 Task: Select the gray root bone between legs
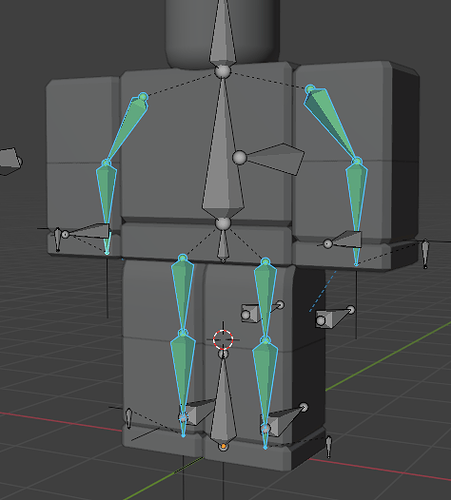[223, 400]
